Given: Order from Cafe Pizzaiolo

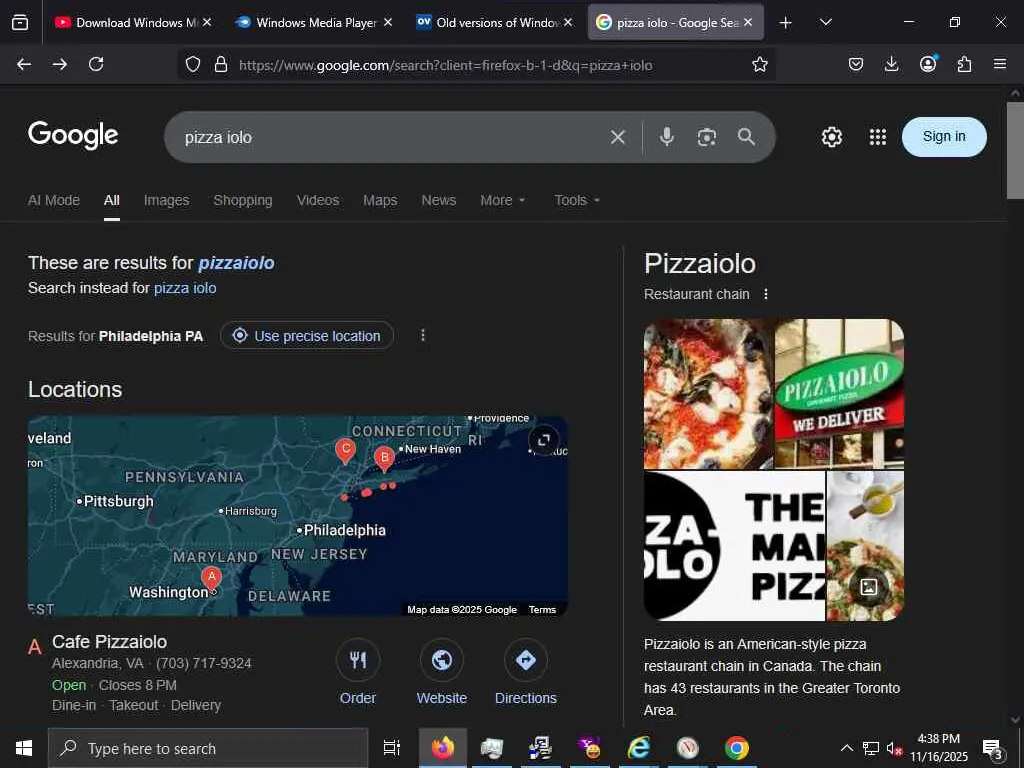Looking at the screenshot, I should [358, 672].
